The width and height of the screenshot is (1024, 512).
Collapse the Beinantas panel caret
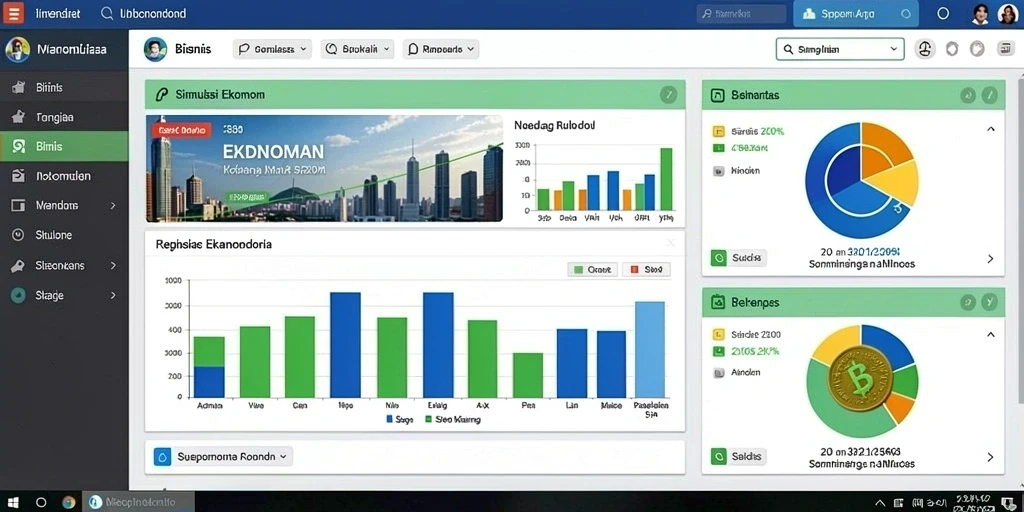tap(991, 129)
